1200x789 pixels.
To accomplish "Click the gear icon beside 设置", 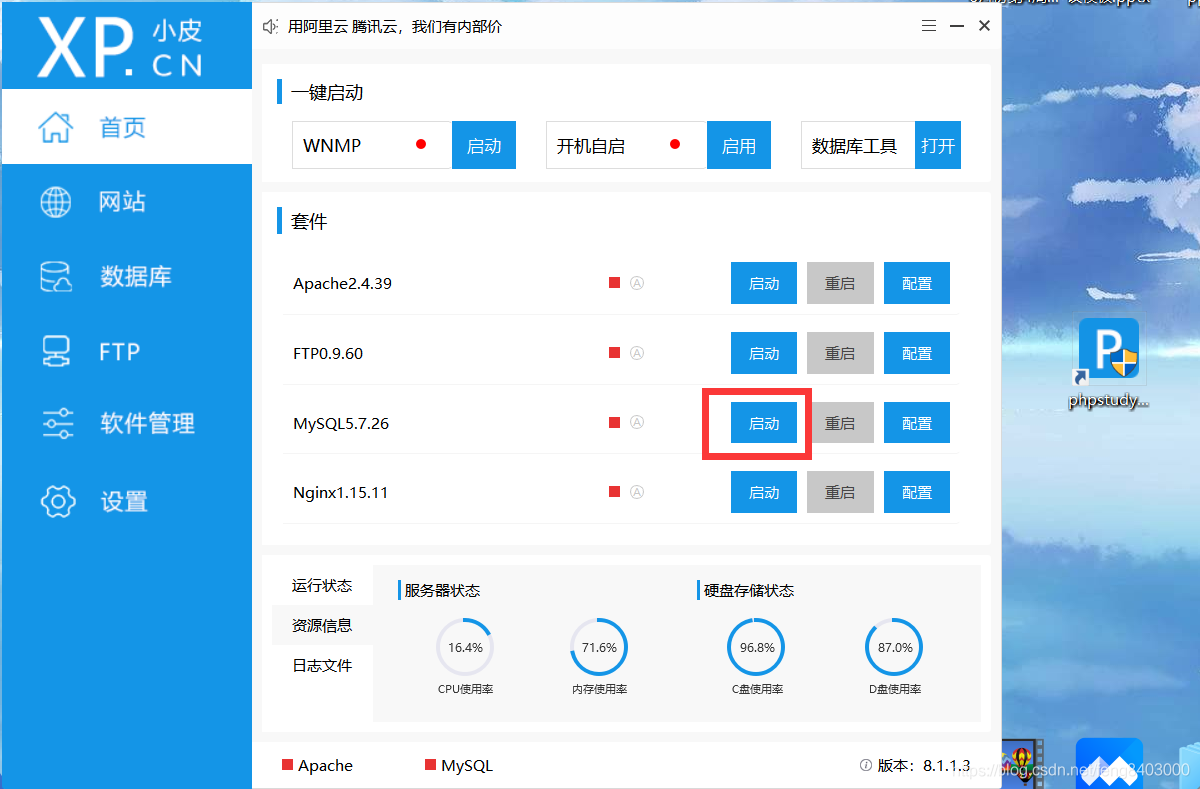I will tap(57, 501).
